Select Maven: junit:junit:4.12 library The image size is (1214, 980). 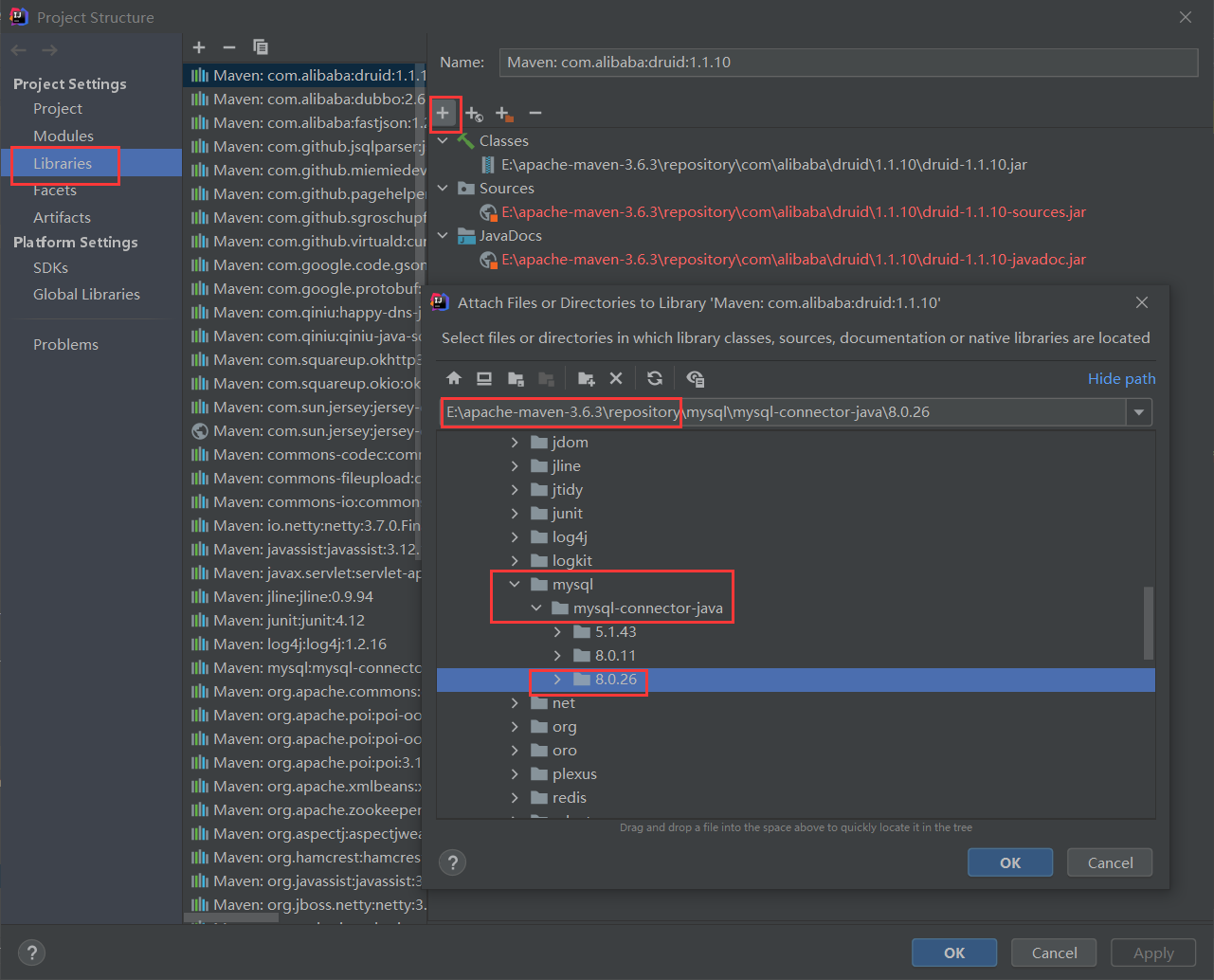tap(303, 621)
